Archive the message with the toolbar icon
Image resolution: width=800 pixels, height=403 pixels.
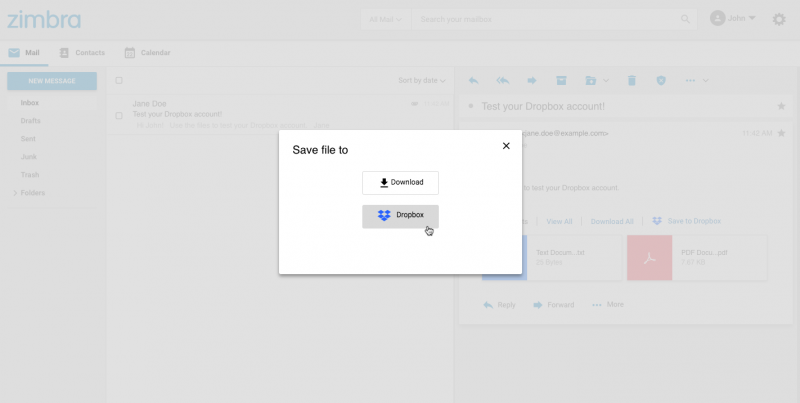pos(561,81)
